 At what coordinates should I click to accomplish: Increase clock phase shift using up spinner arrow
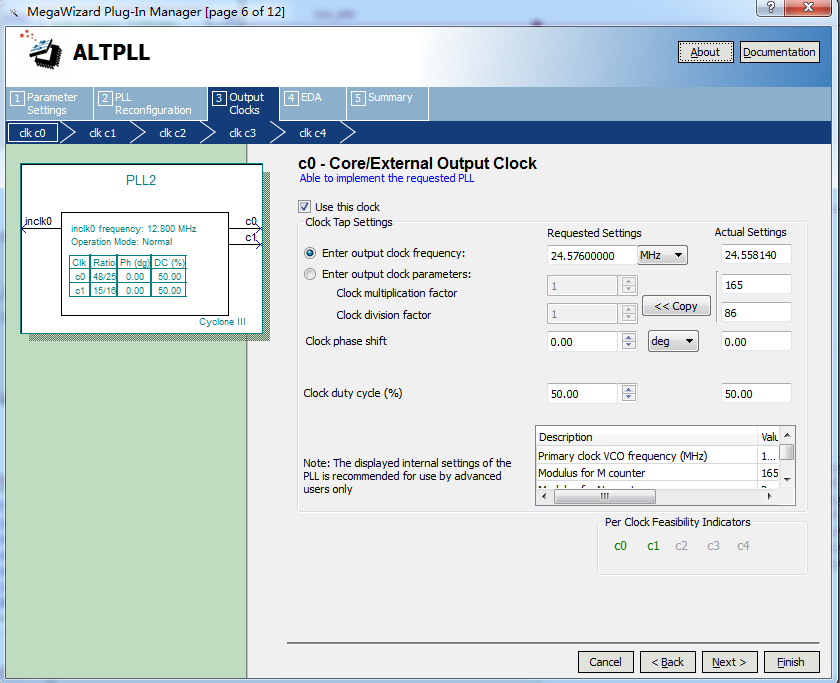click(x=629, y=337)
